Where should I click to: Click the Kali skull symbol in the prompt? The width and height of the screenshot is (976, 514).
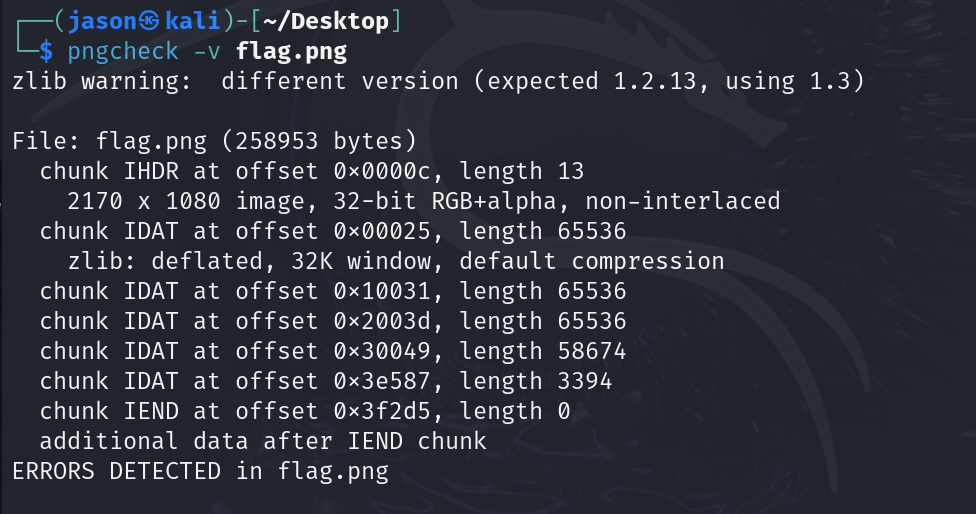tap(149, 20)
